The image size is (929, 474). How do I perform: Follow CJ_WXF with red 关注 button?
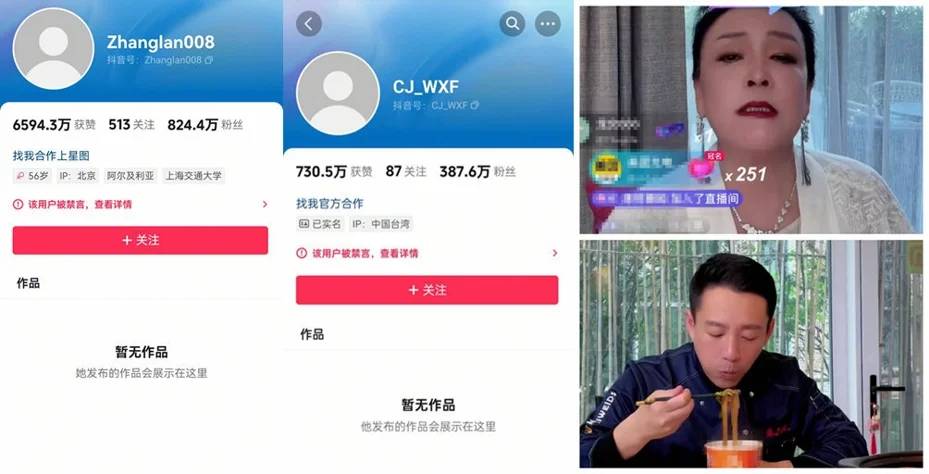click(427, 290)
